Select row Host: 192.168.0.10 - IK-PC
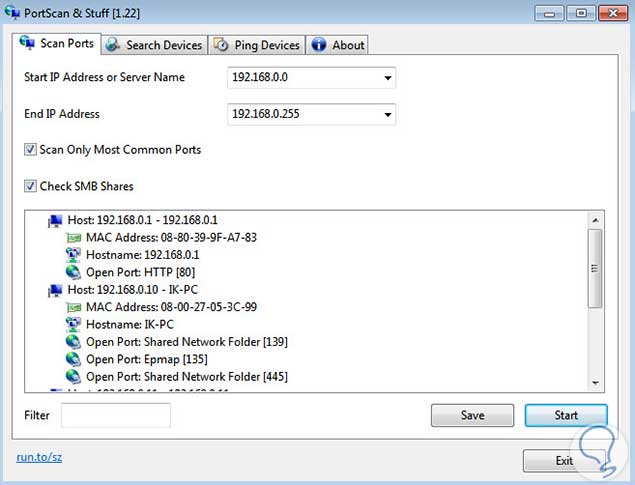The width and height of the screenshot is (635, 485). [133, 290]
